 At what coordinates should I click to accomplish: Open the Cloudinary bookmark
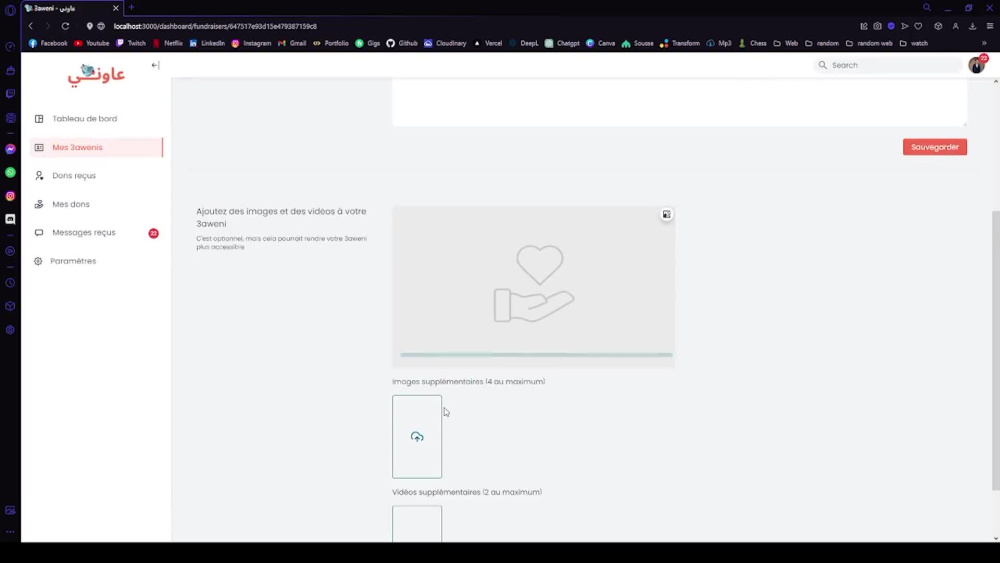tap(445, 43)
